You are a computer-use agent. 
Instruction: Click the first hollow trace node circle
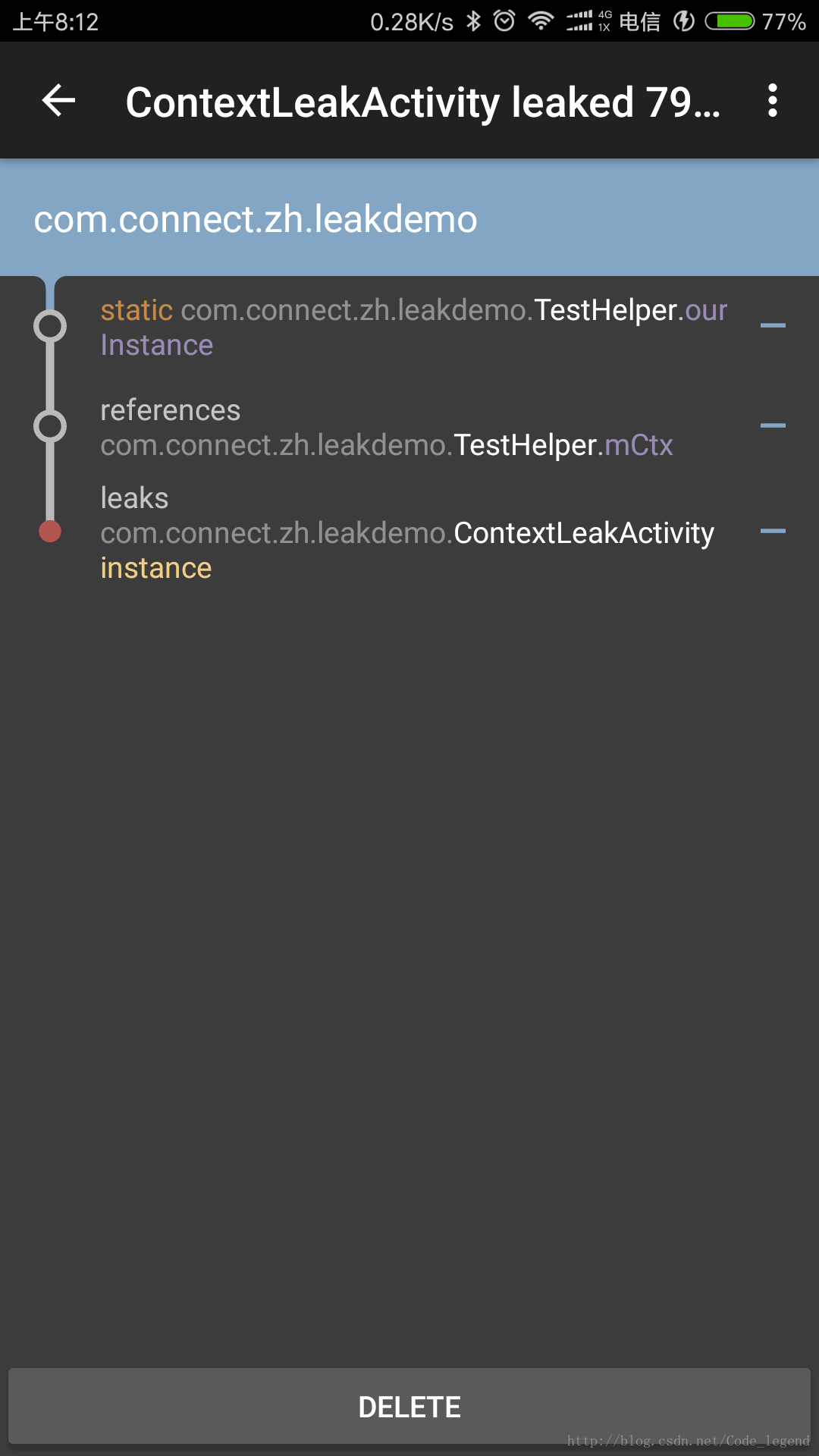(50, 326)
